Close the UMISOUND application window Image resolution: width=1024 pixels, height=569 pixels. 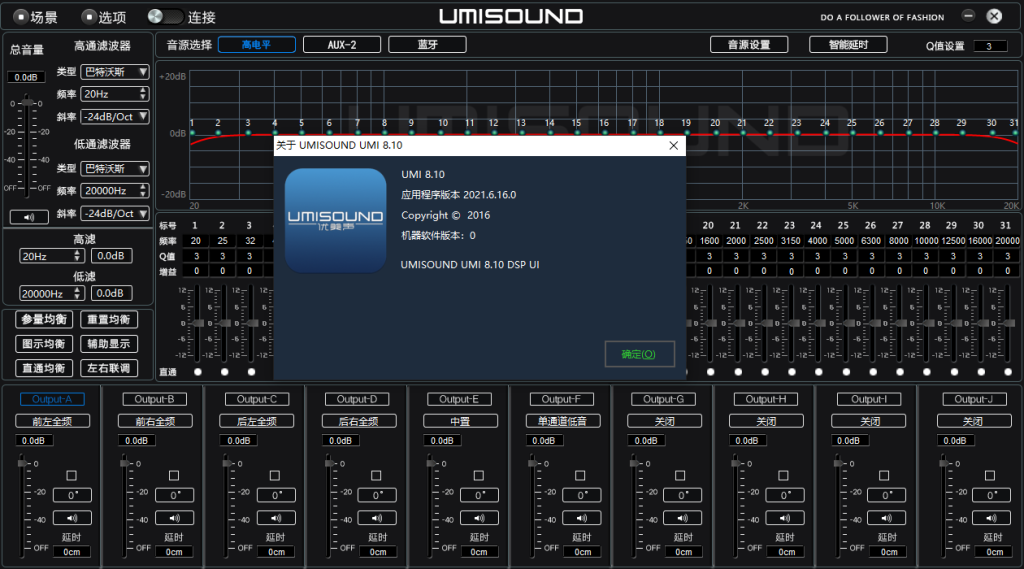pos(994,16)
